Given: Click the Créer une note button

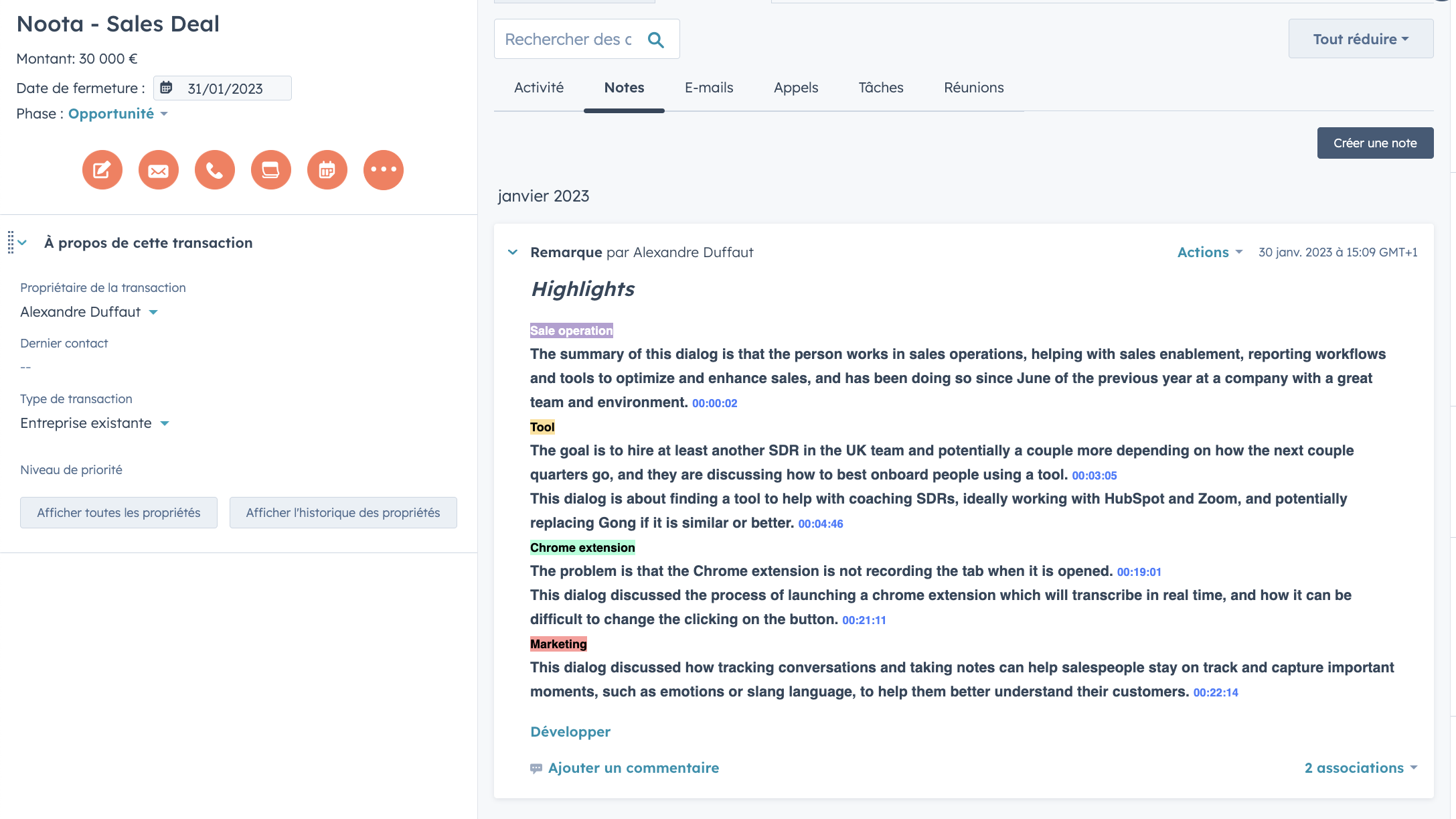Looking at the screenshot, I should [x=1375, y=143].
